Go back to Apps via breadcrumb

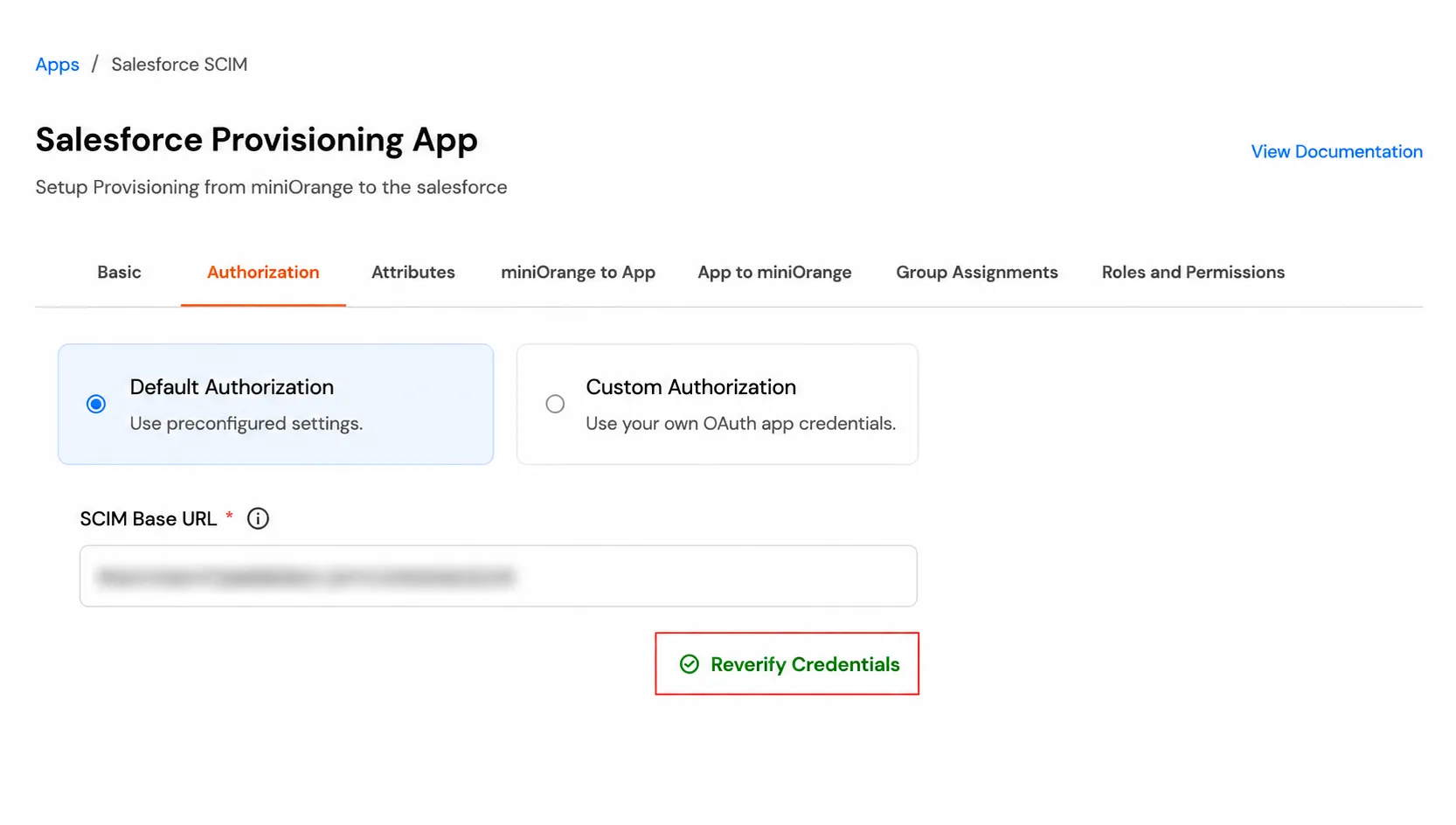(x=58, y=65)
